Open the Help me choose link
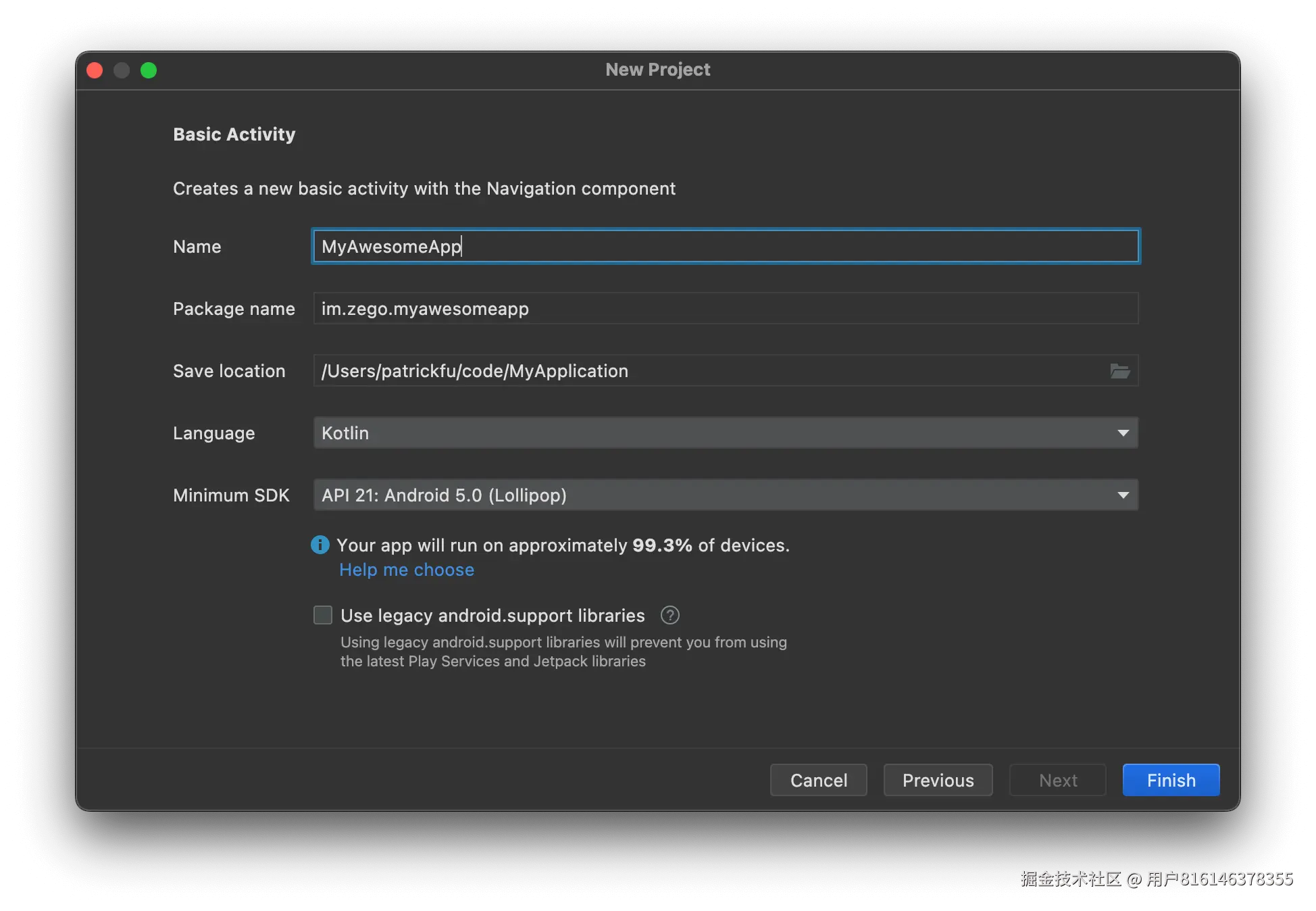The height and width of the screenshot is (911, 1316). [407, 570]
